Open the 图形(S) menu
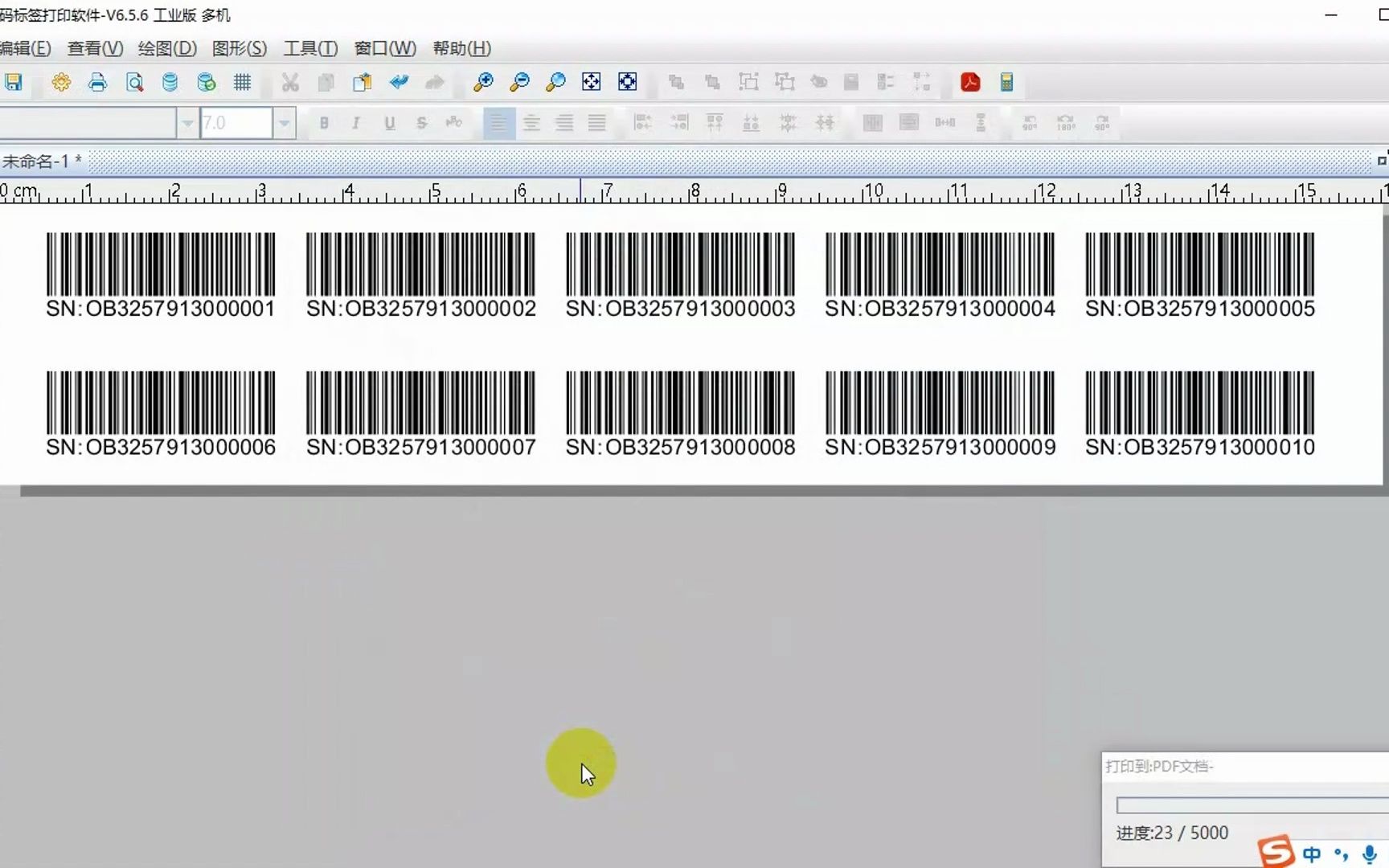Image resolution: width=1389 pixels, height=868 pixels. coord(239,48)
